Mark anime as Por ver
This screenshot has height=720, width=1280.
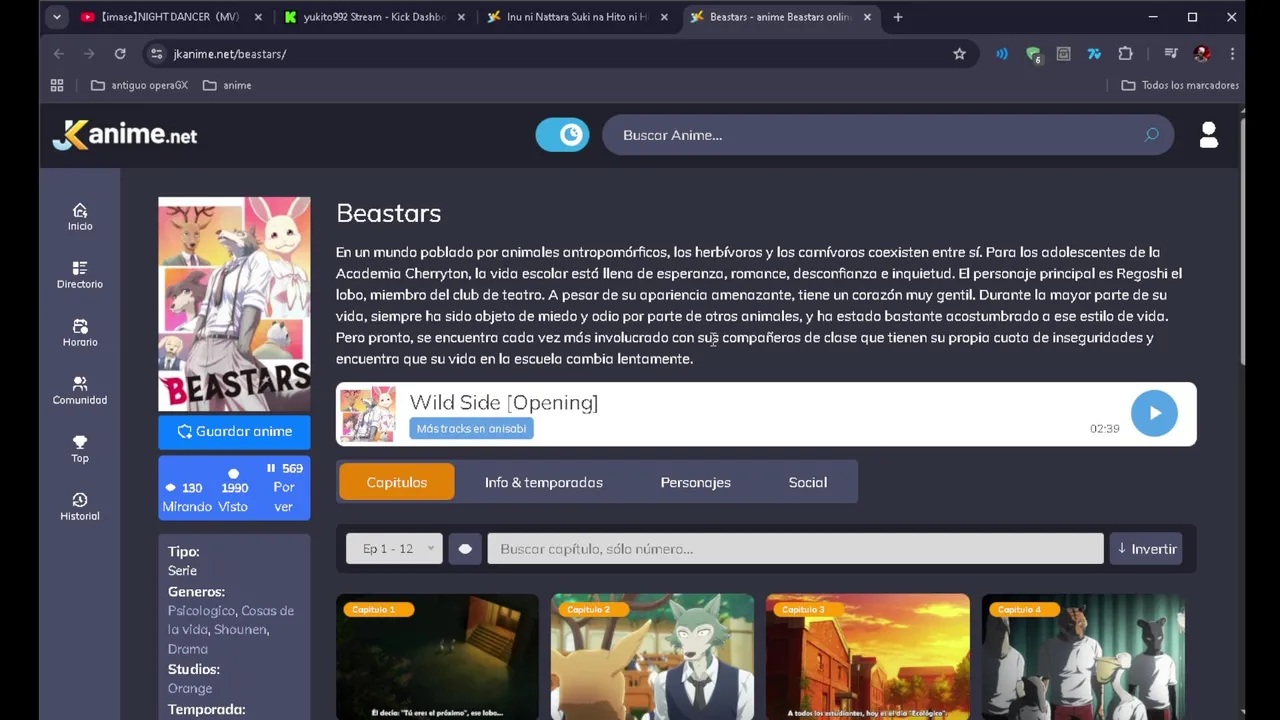(x=284, y=487)
